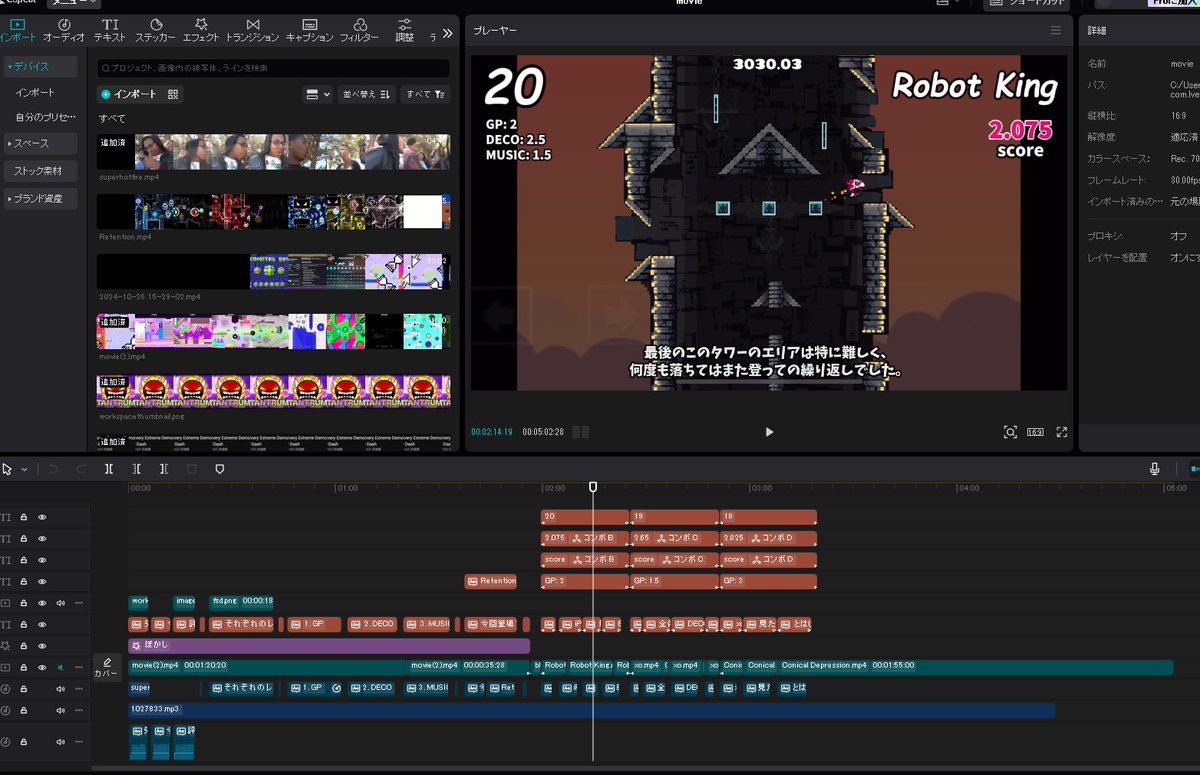Click the split clip tool in timeline toolbar
The width and height of the screenshot is (1200, 775).
click(109, 469)
